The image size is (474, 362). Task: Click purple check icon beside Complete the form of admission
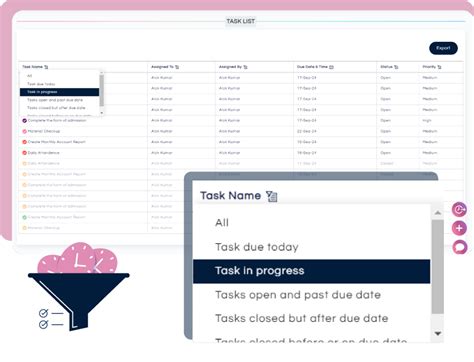pyautogui.click(x=24, y=121)
